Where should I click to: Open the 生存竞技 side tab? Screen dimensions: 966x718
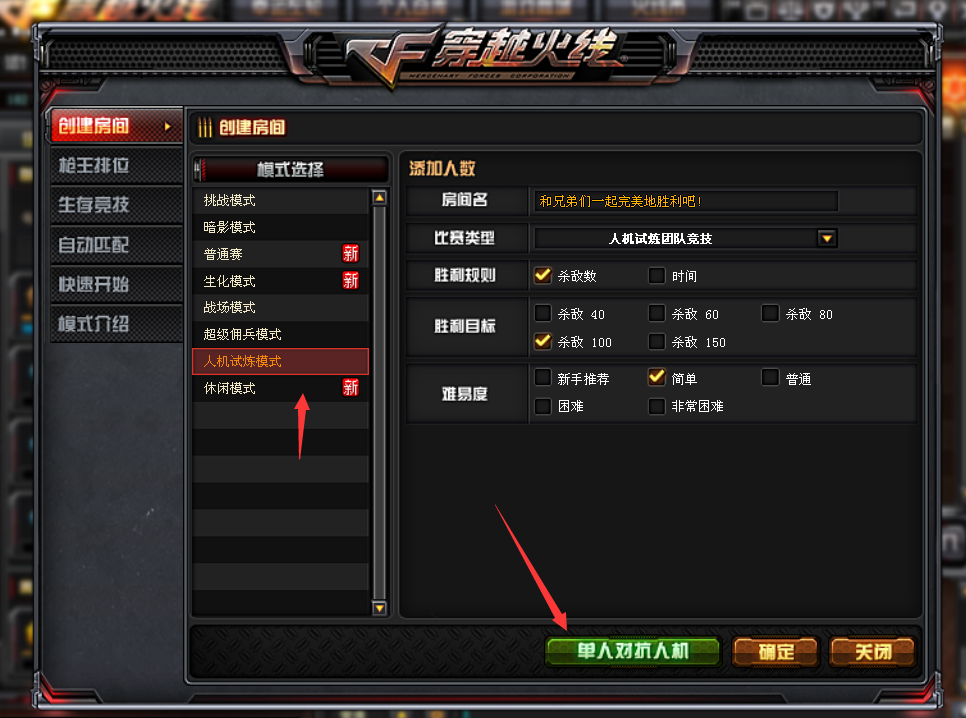[116, 205]
